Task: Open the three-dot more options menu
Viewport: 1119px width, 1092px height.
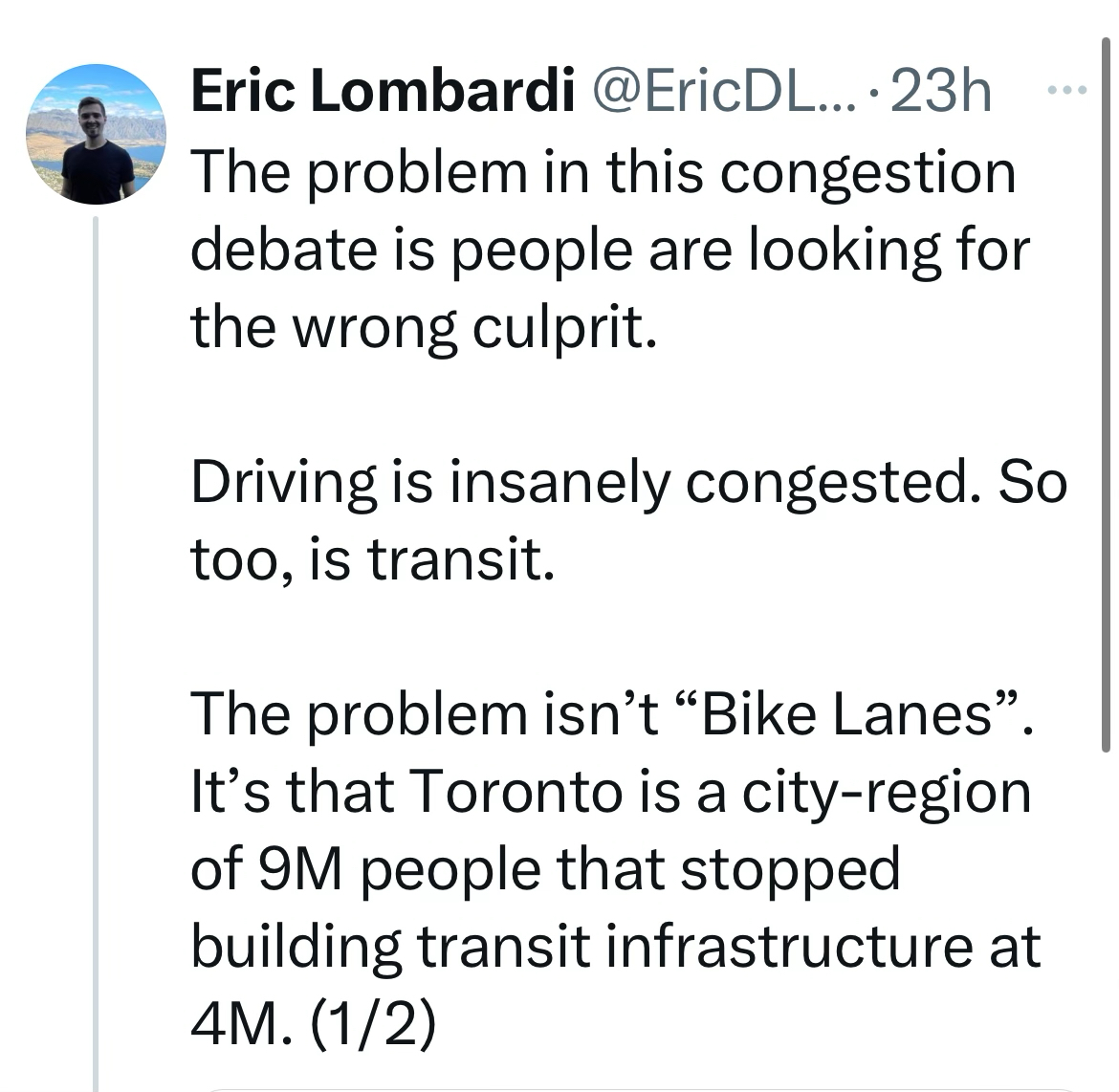Action: (x=1066, y=91)
